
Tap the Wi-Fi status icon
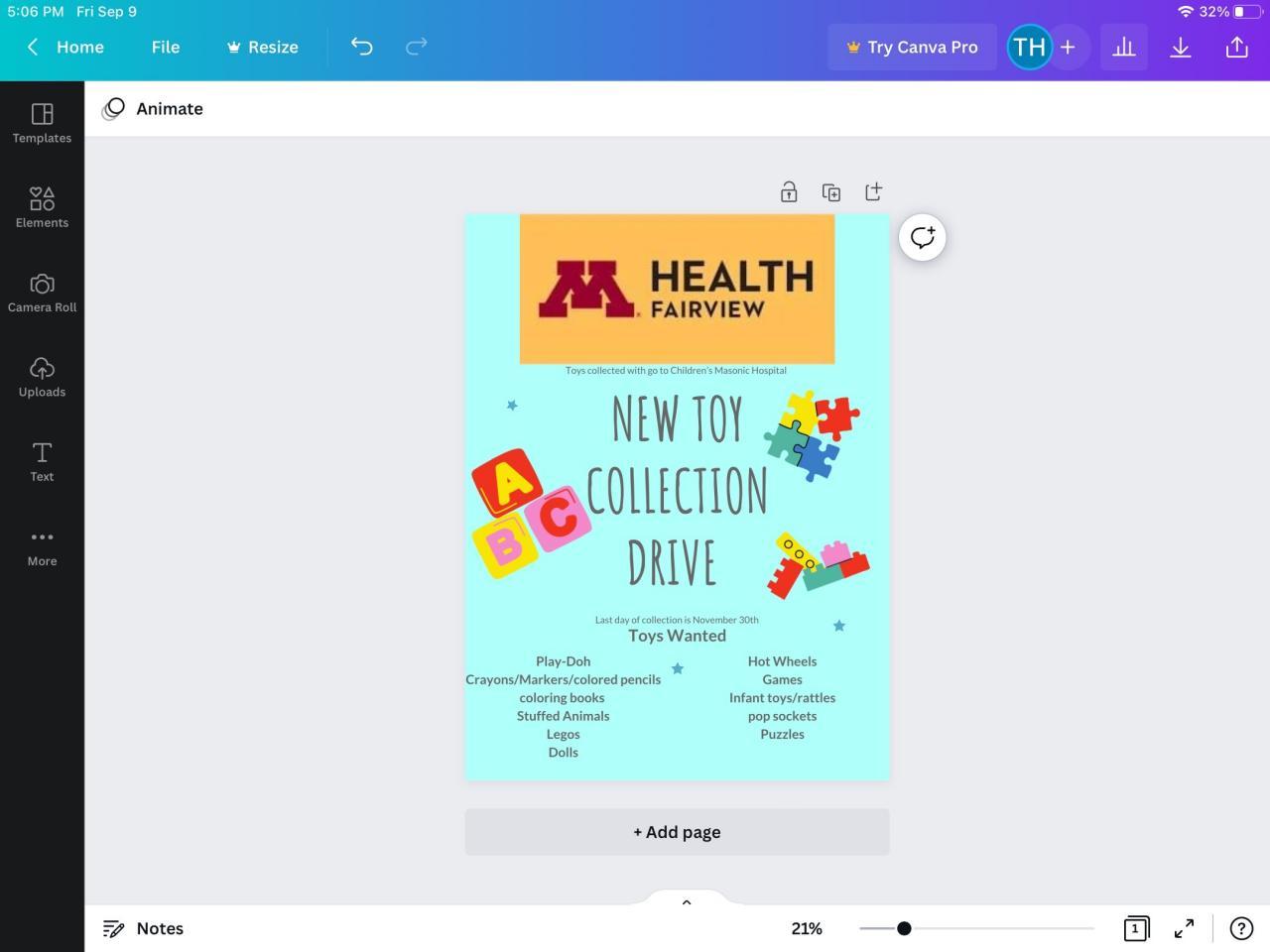[1185, 12]
